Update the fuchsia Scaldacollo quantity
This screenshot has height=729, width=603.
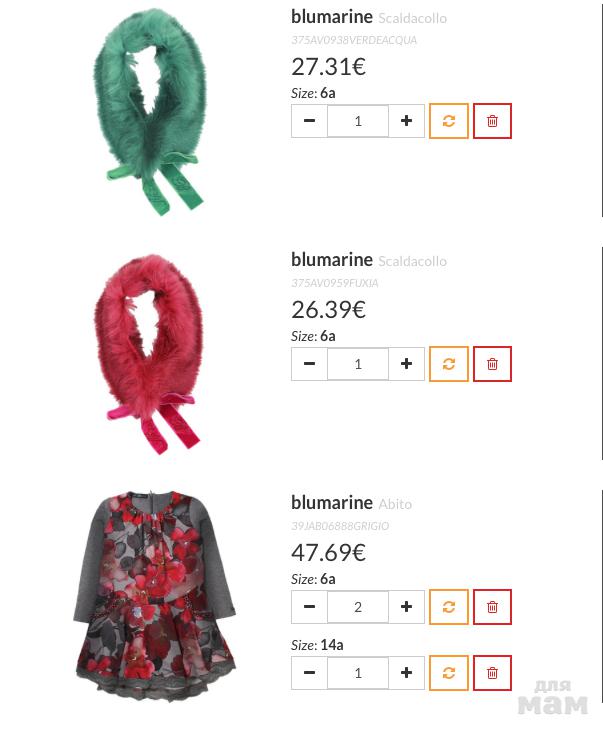(x=449, y=364)
